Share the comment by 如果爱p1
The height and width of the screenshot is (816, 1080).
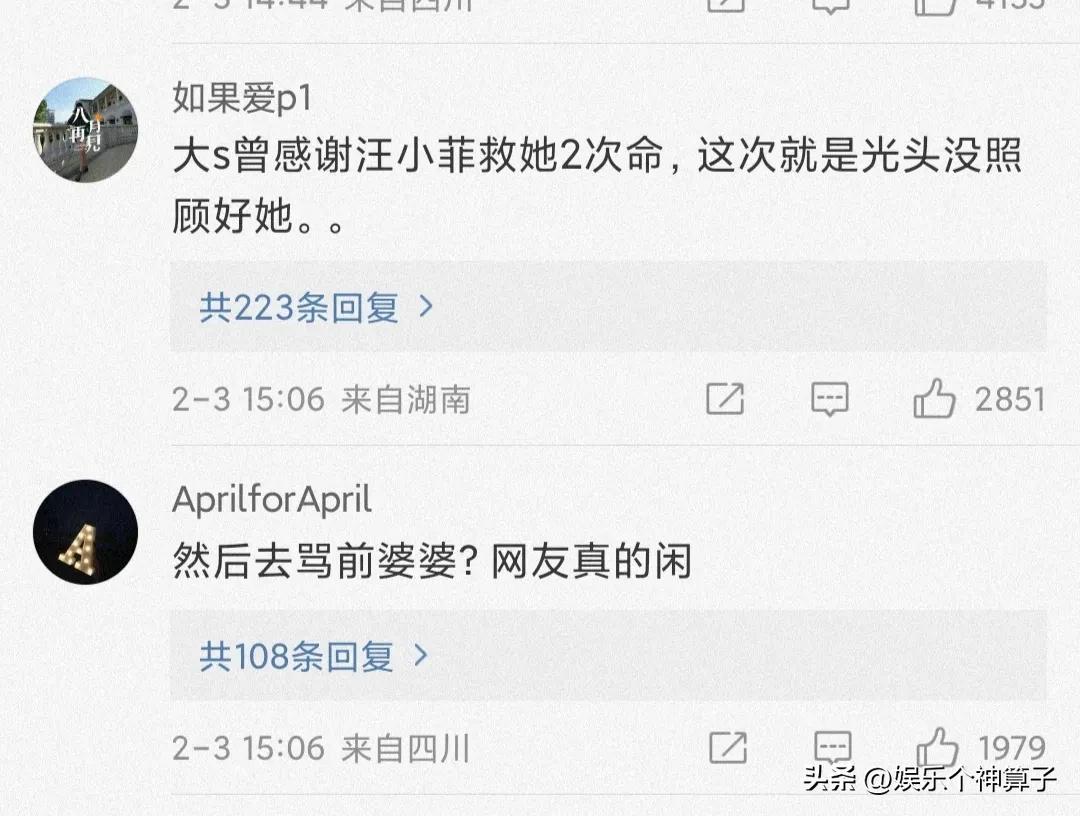click(x=725, y=400)
